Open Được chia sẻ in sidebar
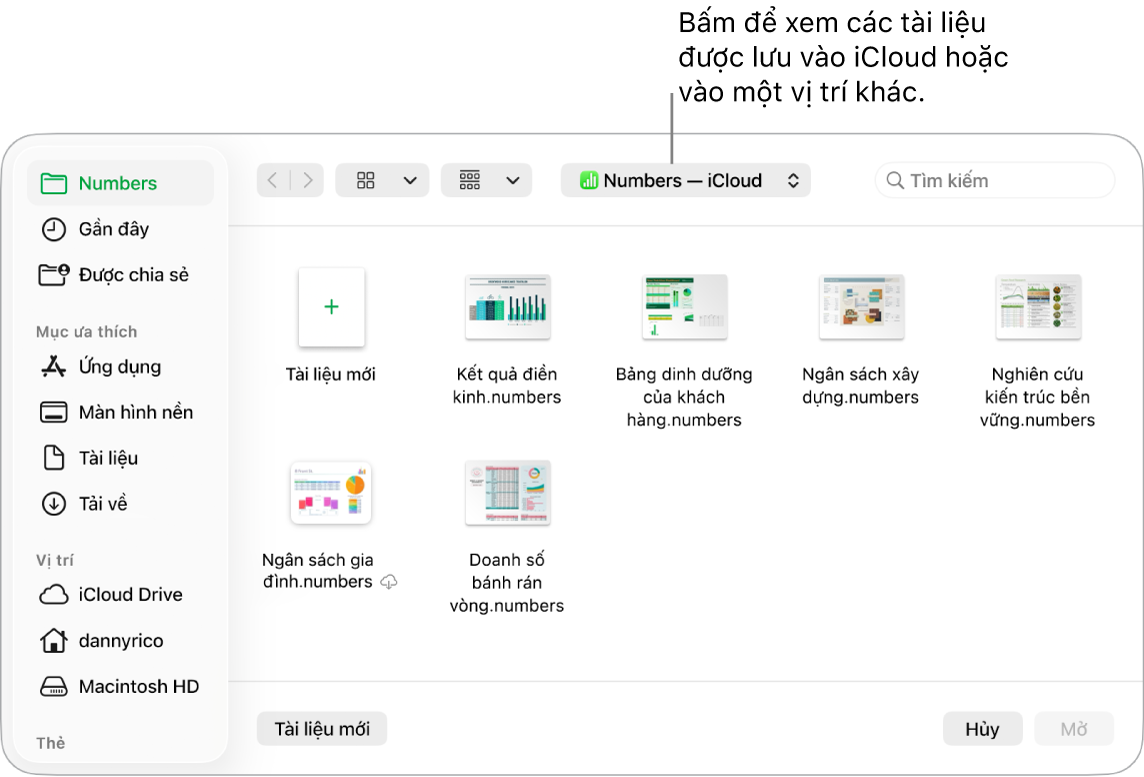The image size is (1144, 777). [x=120, y=274]
